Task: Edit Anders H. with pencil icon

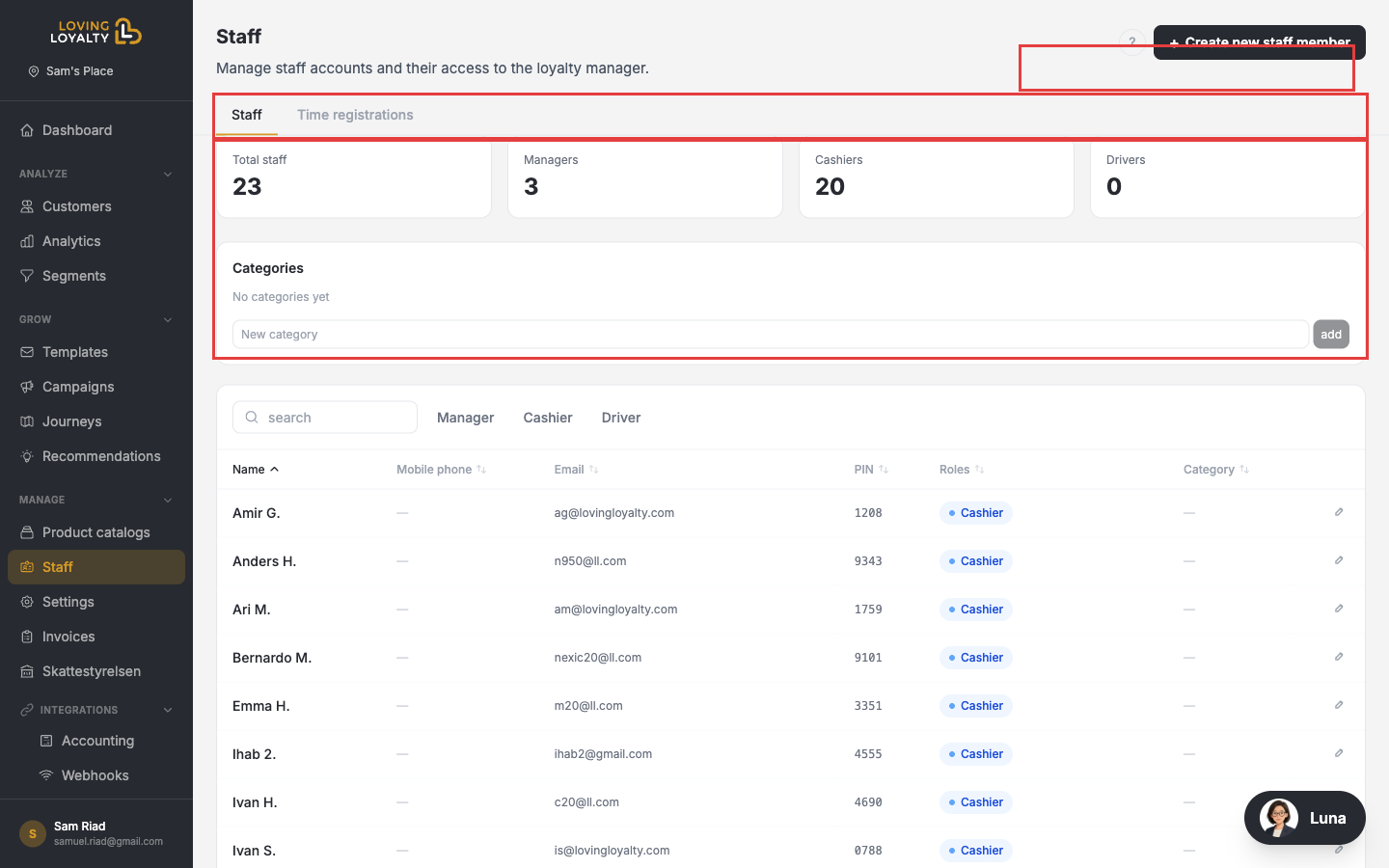Action: click(x=1339, y=560)
